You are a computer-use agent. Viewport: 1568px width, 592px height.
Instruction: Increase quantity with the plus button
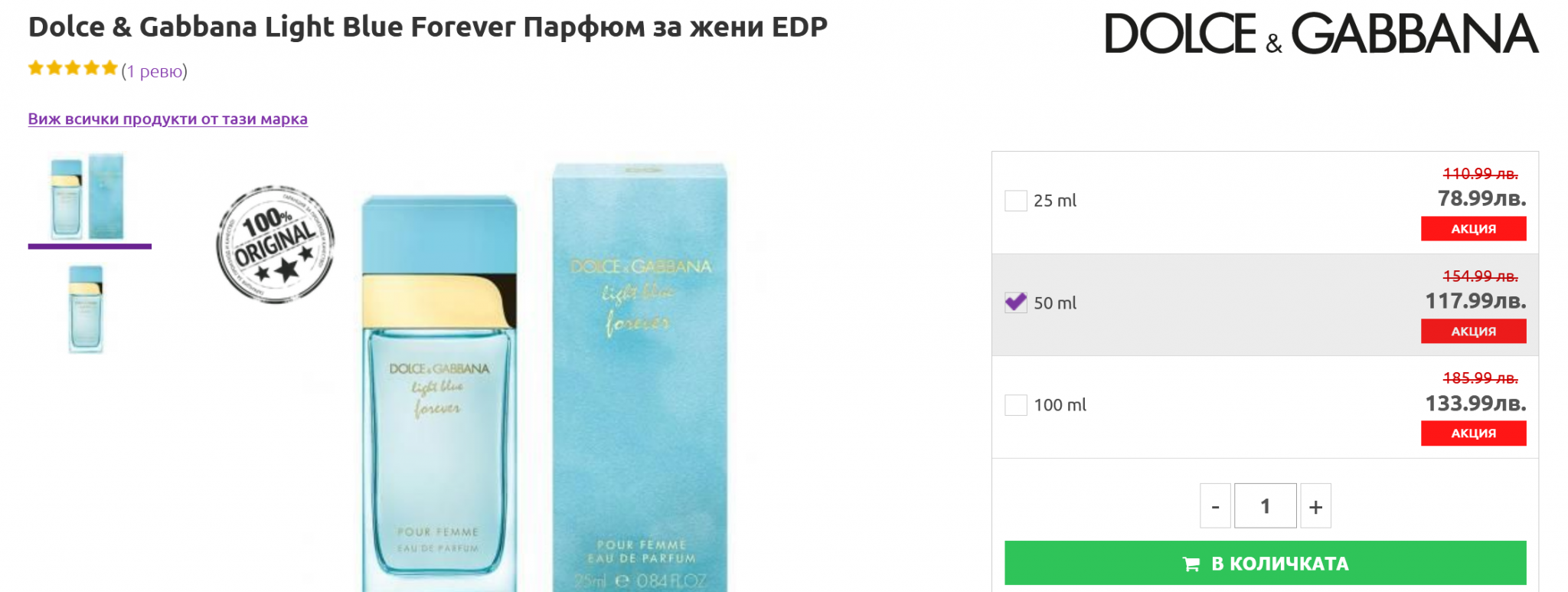click(1315, 506)
